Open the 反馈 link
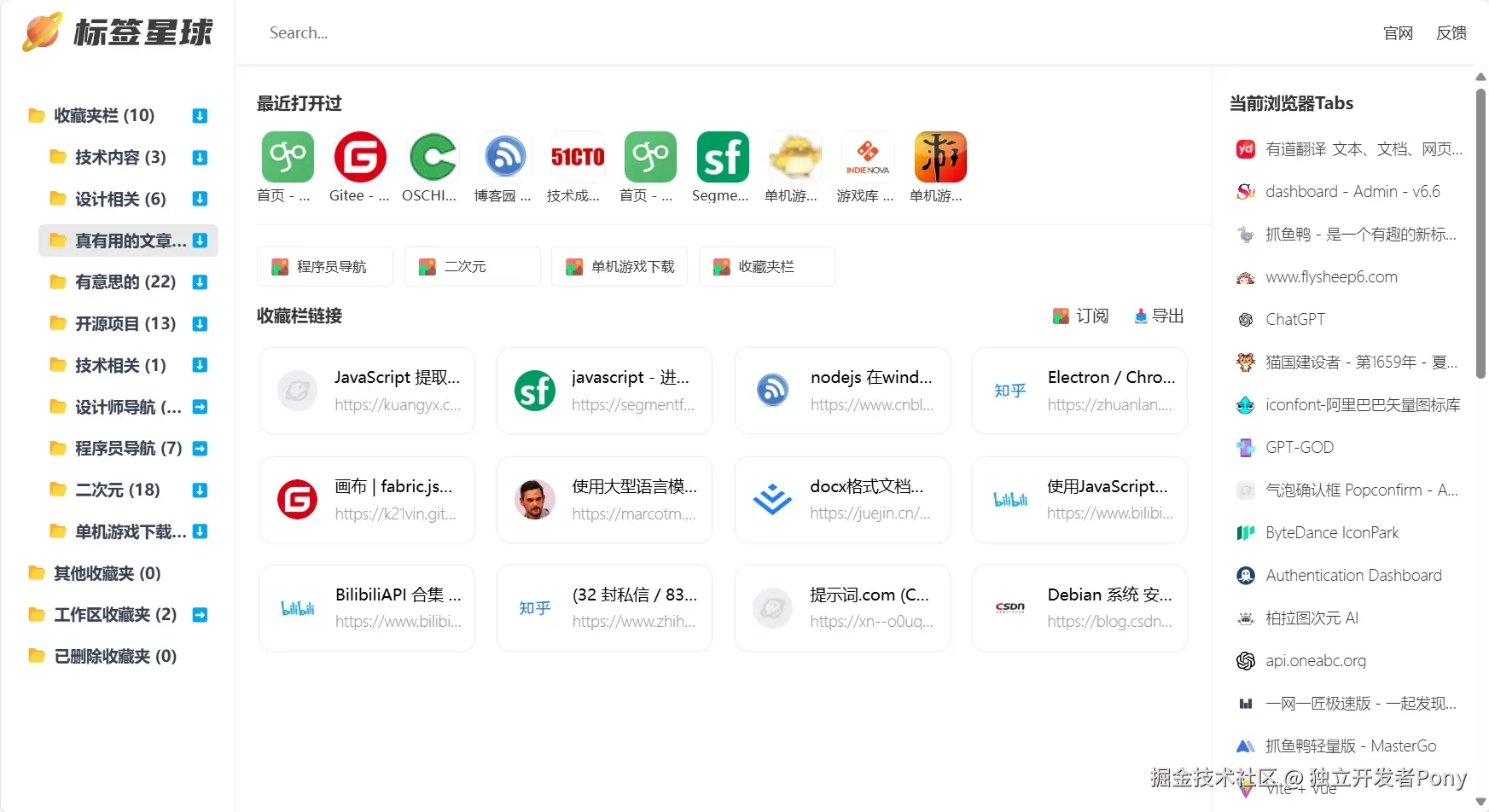The image size is (1489, 812). point(1451,33)
